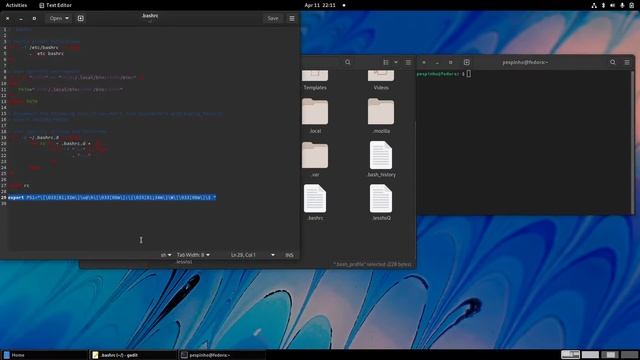Viewport: 640px width, 360px height.
Task: Switch to .bashrc gedit taskbar entry
Action: click(133, 355)
